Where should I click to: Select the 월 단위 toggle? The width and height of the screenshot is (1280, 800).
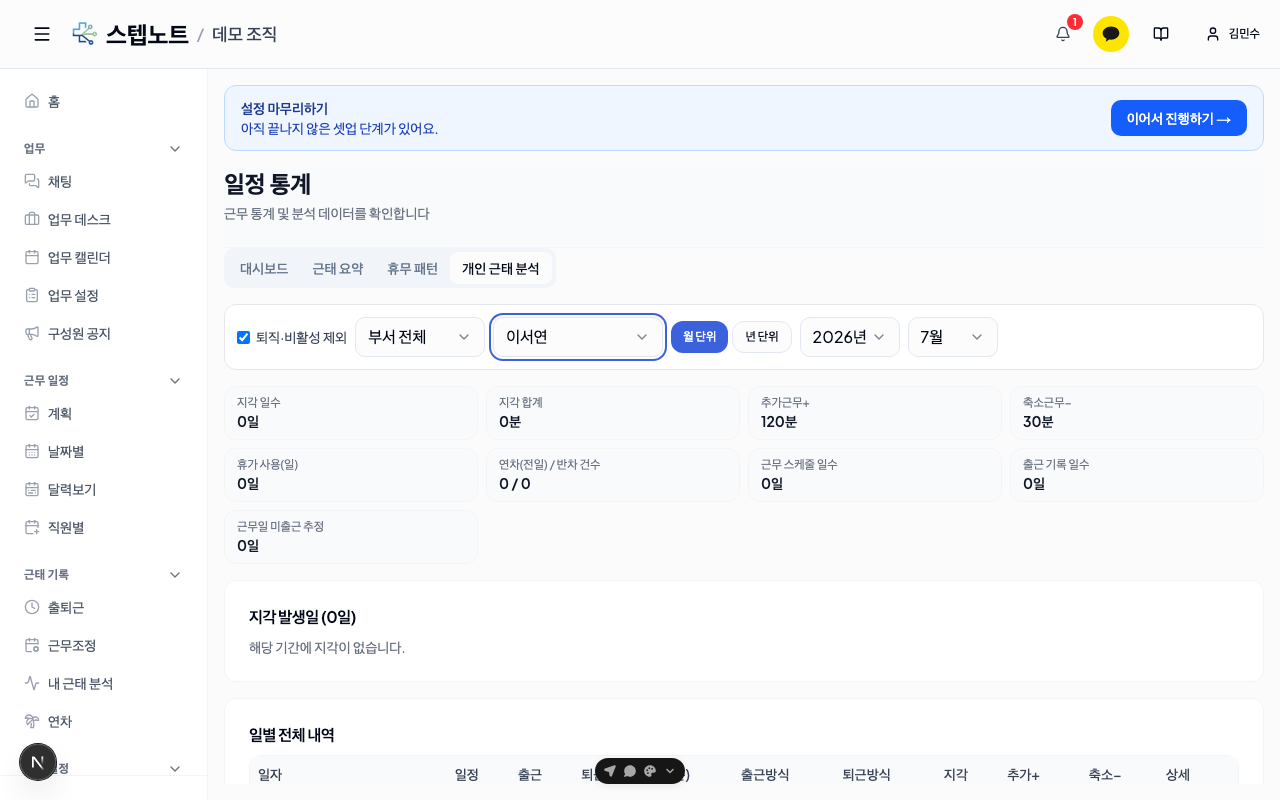(699, 337)
